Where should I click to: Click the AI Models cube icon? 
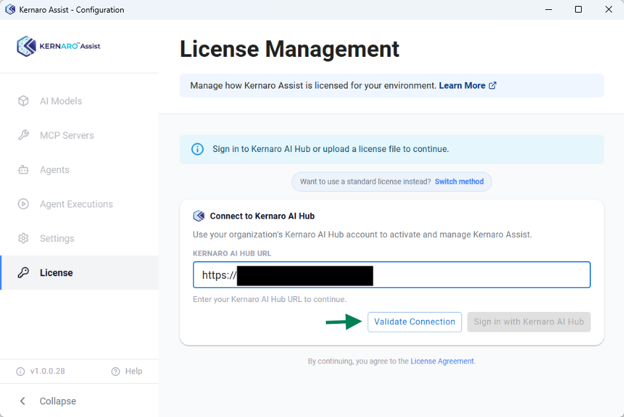tap(23, 101)
